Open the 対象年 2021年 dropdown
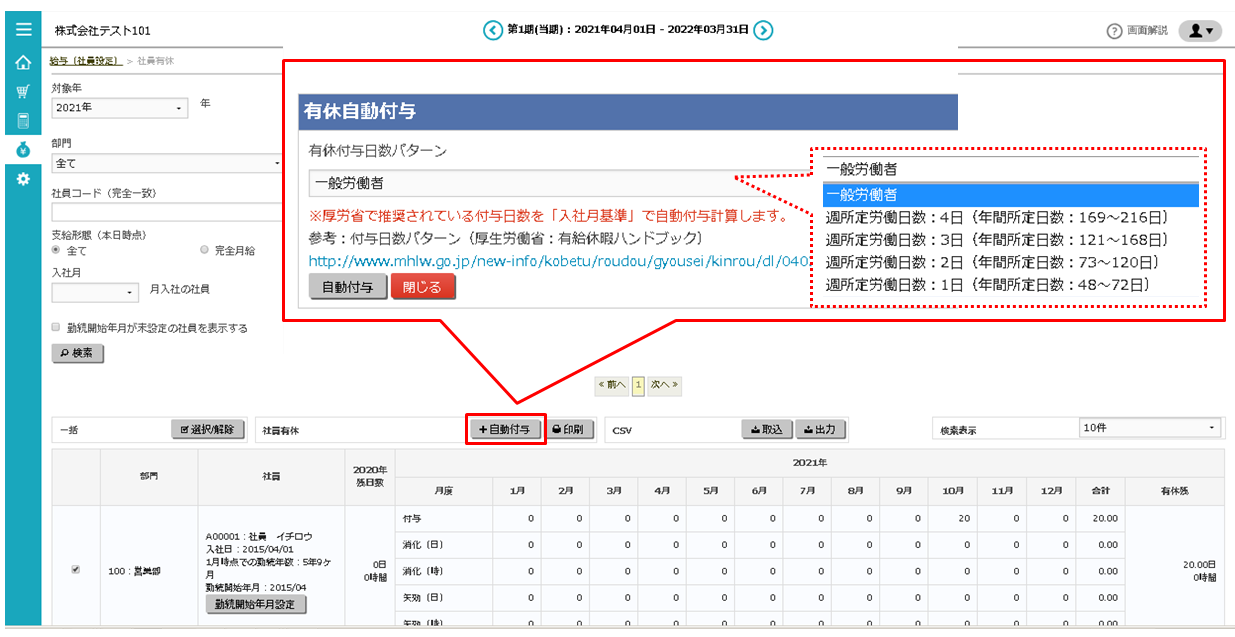This screenshot has width=1235, height=637. click(x=119, y=107)
